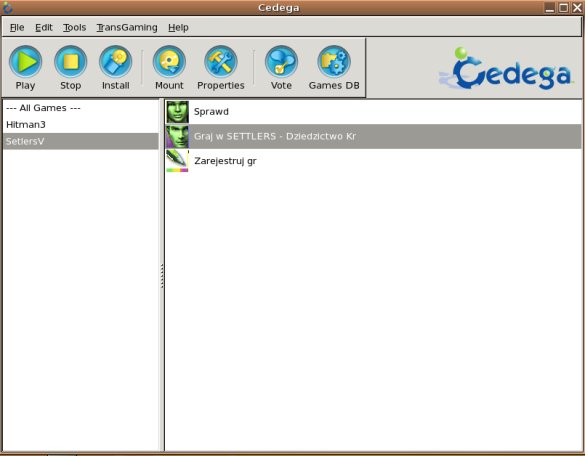Click the pane divider handle between lists
This screenshot has width=585, height=456.
[162, 276]
